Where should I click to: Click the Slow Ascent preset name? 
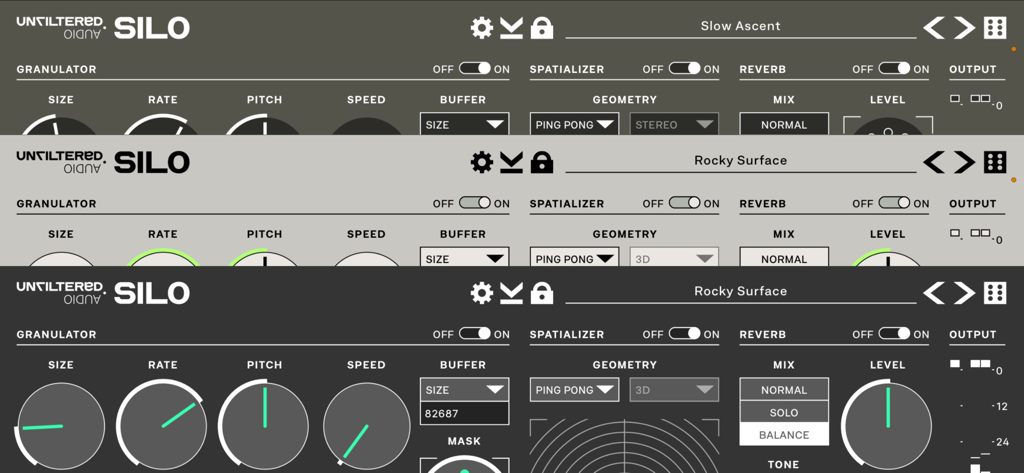pyautogui.click(x=740, y=26)
